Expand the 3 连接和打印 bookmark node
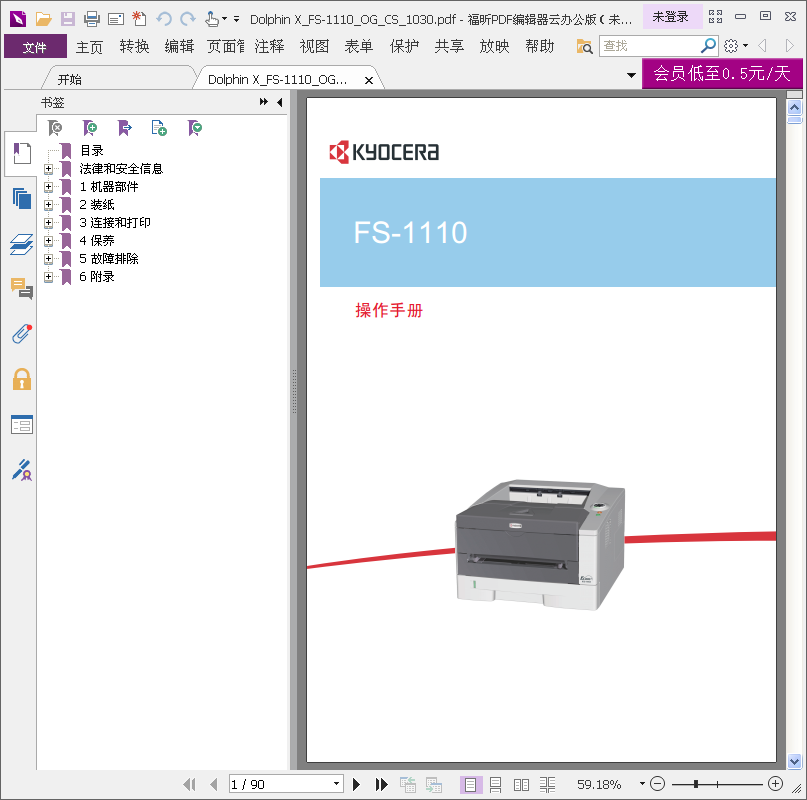Viewport: 807px width, 800px height. 48,223
